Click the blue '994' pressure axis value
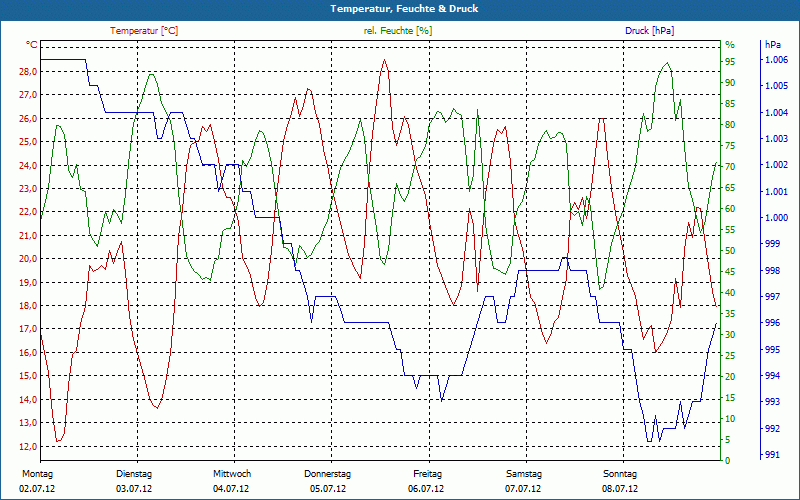The image size is (800, 500). tap(772, 376)
